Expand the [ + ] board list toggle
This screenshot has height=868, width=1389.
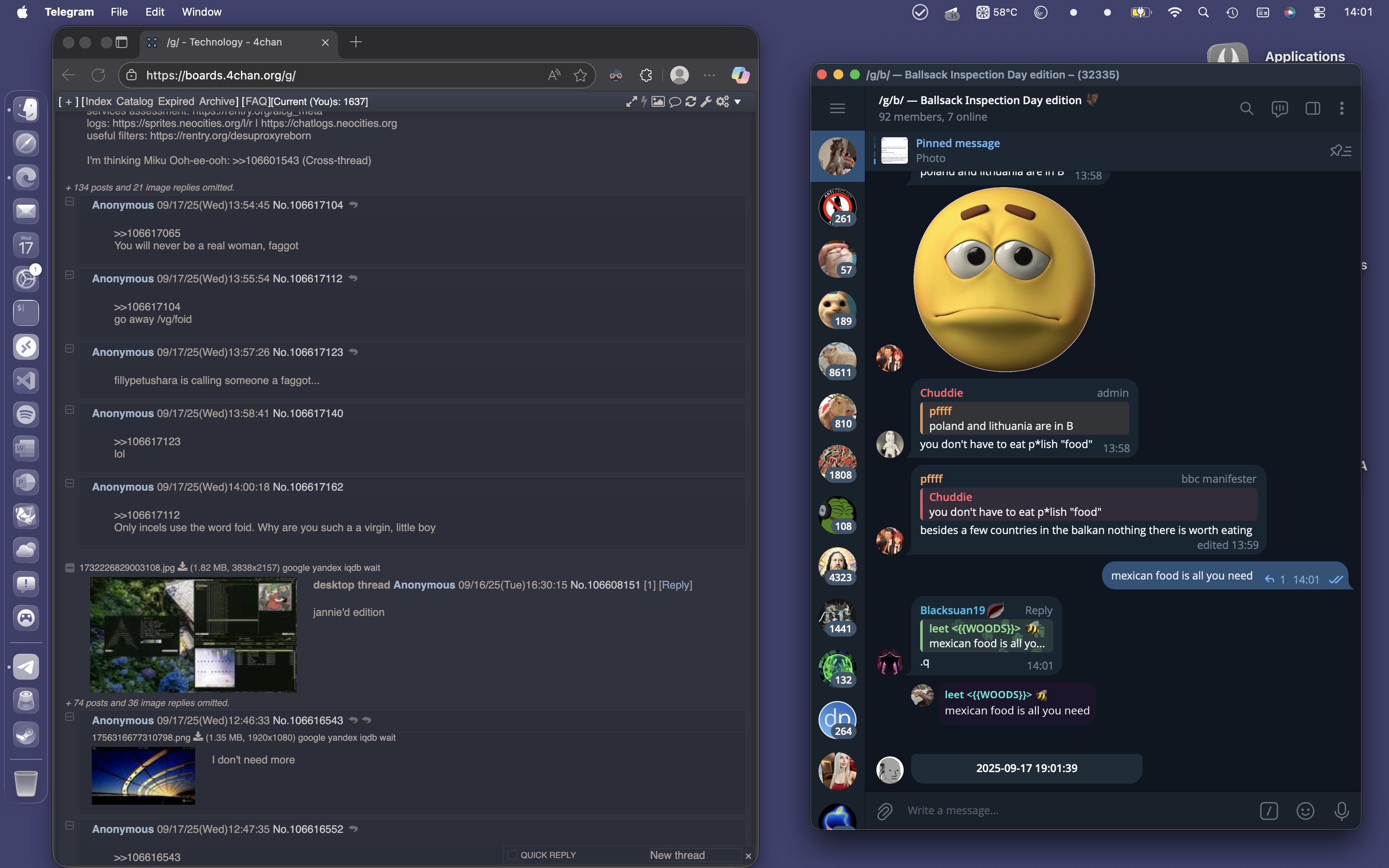coord(68,102)
